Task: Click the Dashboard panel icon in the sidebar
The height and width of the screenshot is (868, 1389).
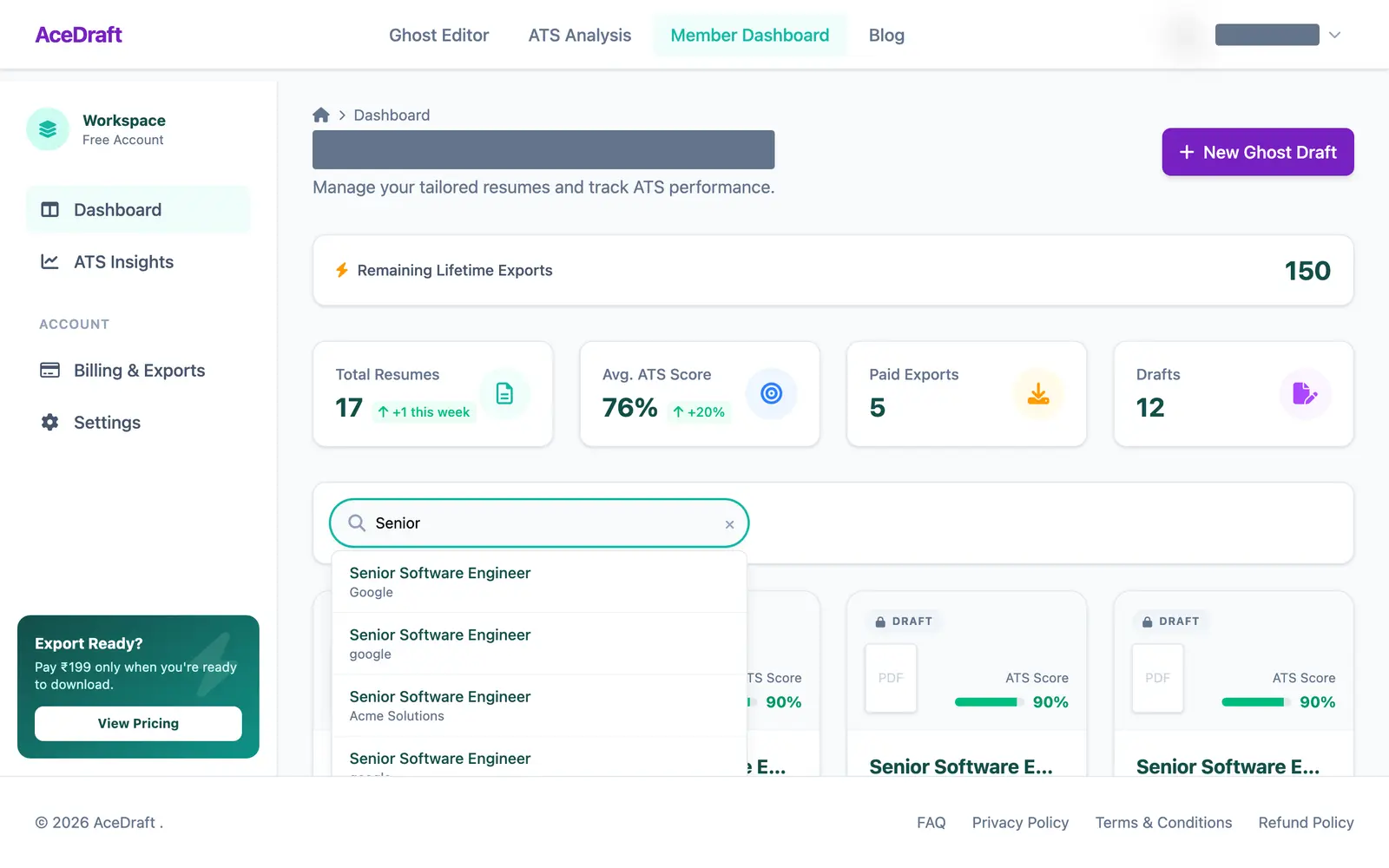Action: pyautogui.click(x=50, y=210)
